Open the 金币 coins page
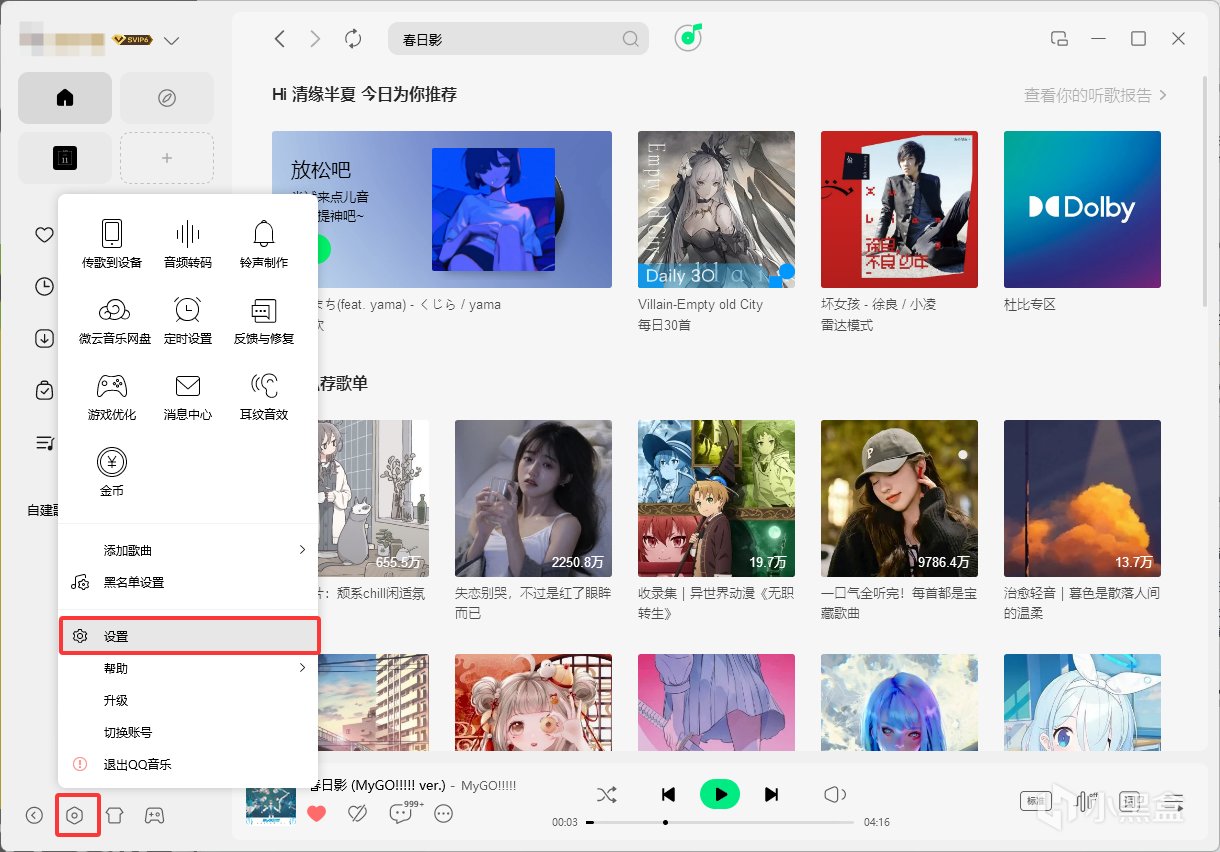 [112, 473]
